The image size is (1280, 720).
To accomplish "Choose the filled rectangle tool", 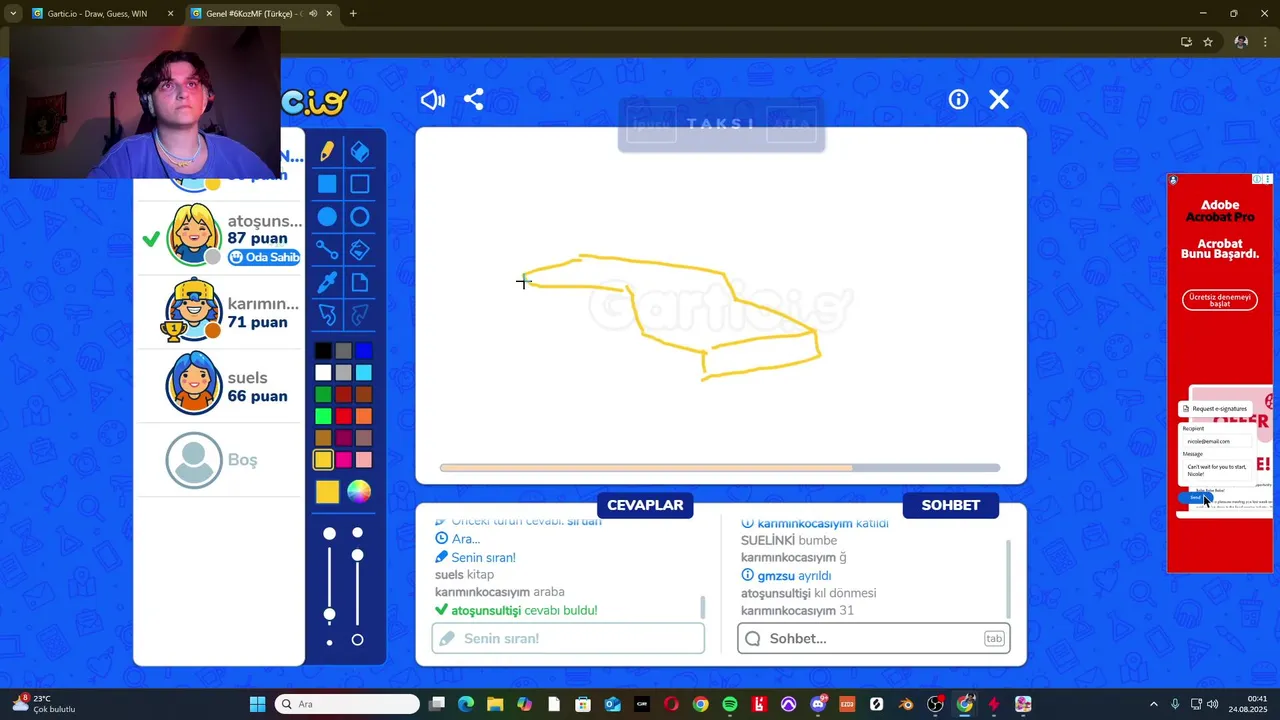I will click(327, 184).
